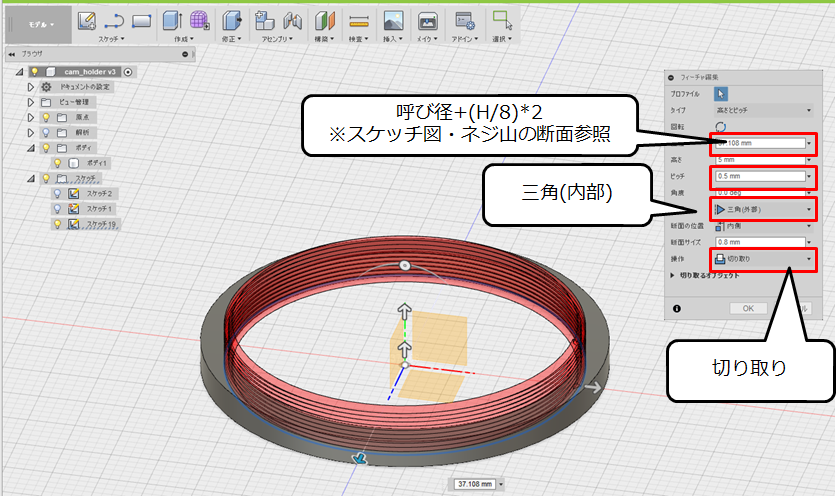Open the スケッチ toolbar menu

(111, 39)
